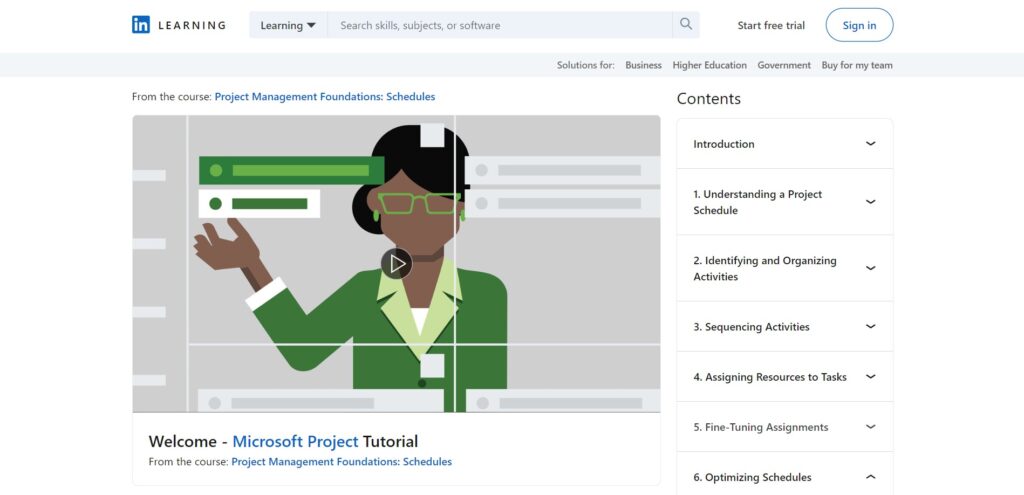Image resolution: width=1024 pixels, height=495 pixels.
Task: Open Higher Education solutions link
Action: (709, 65)
